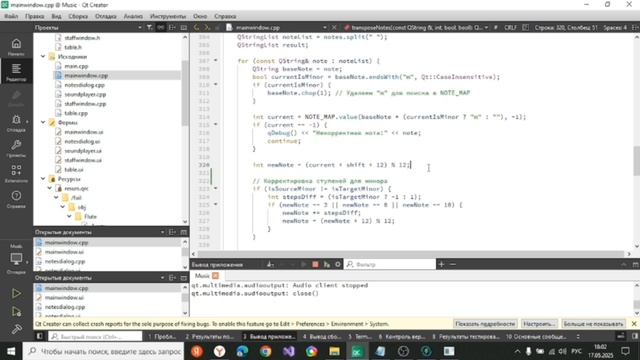640x360 pixels.
Task: Switch to the Editor mode (Редактор)
Action: click(16, 72)
